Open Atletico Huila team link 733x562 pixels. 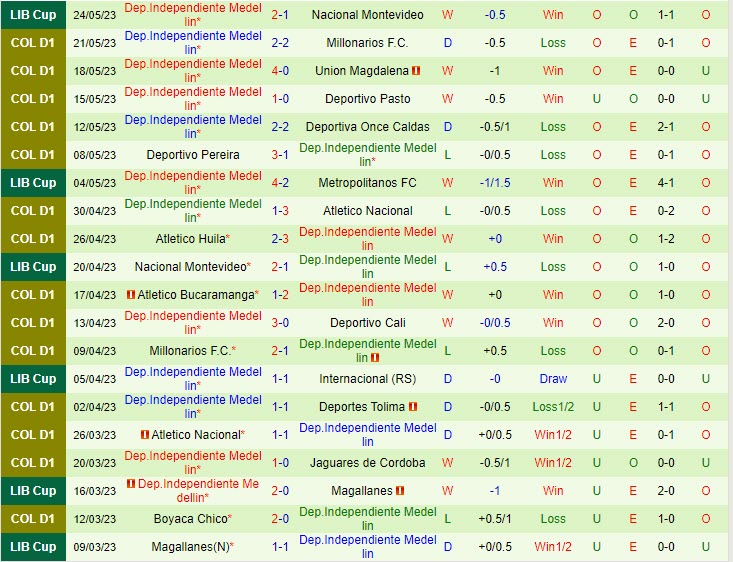click(190, 238)
